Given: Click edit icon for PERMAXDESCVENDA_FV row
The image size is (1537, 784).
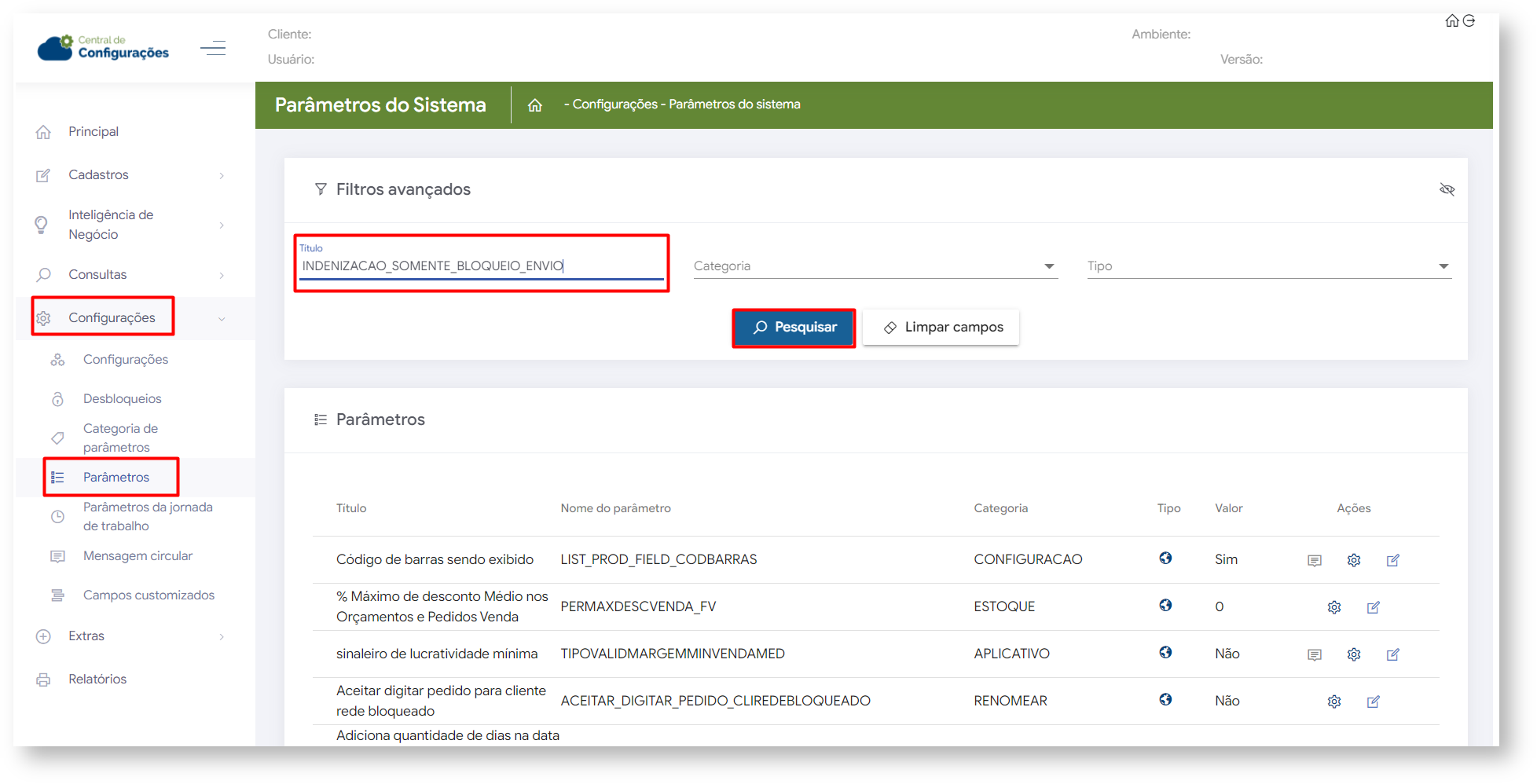Looking at the screenshot, I should (x=1373, y=607).
